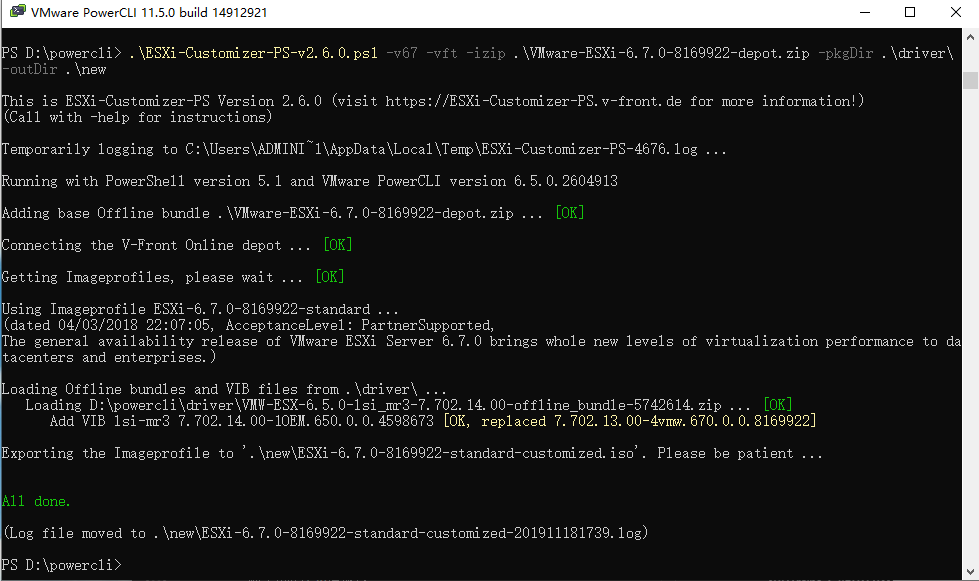This screenshot has height=581, width=979.
Task: Click the scrollbar down arrow
Action: (x=970, y=572)
